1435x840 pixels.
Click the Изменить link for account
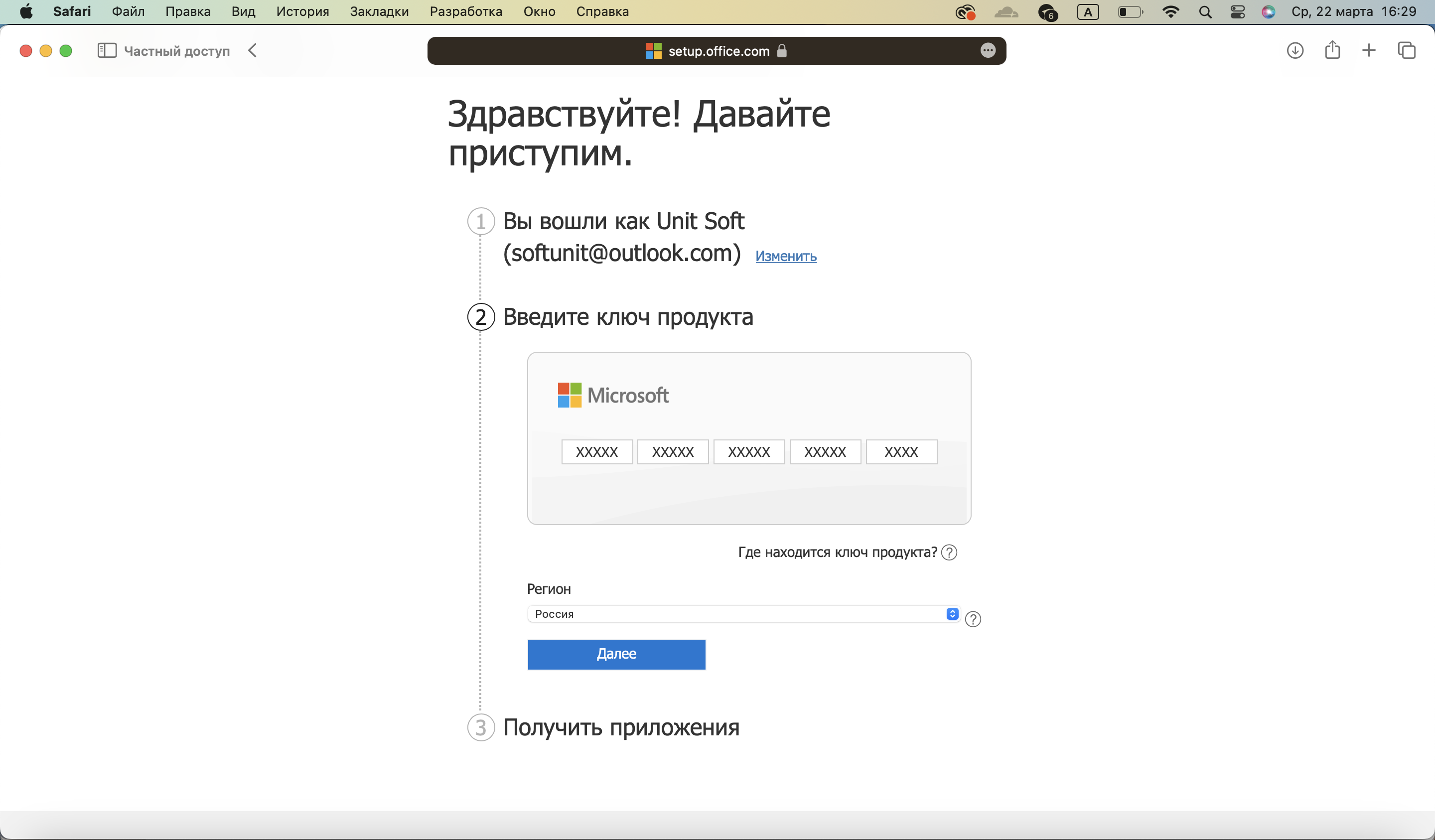pos(786,256)
